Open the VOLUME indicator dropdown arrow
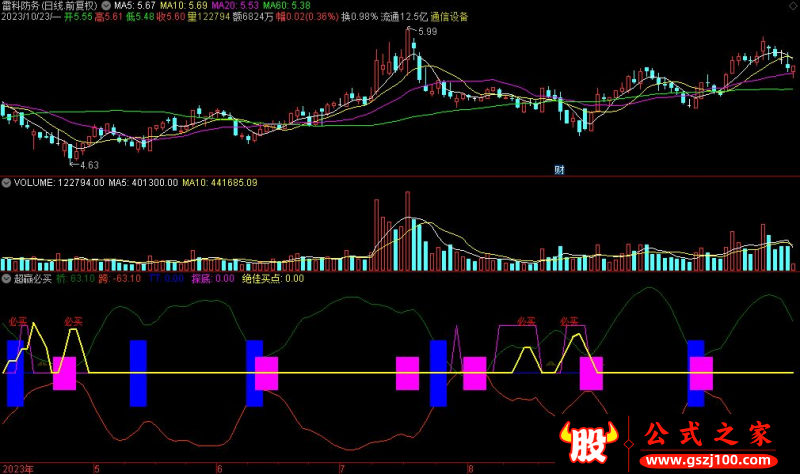The height and width of the screenshot is (474, 800). point(6,183)
